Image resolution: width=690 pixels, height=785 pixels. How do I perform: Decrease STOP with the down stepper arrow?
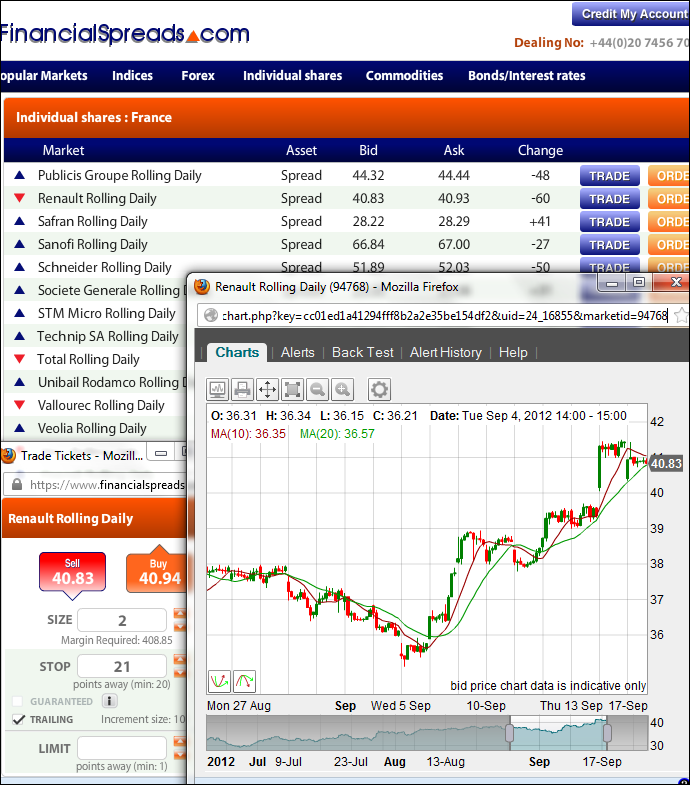click(x=179, y=672)
